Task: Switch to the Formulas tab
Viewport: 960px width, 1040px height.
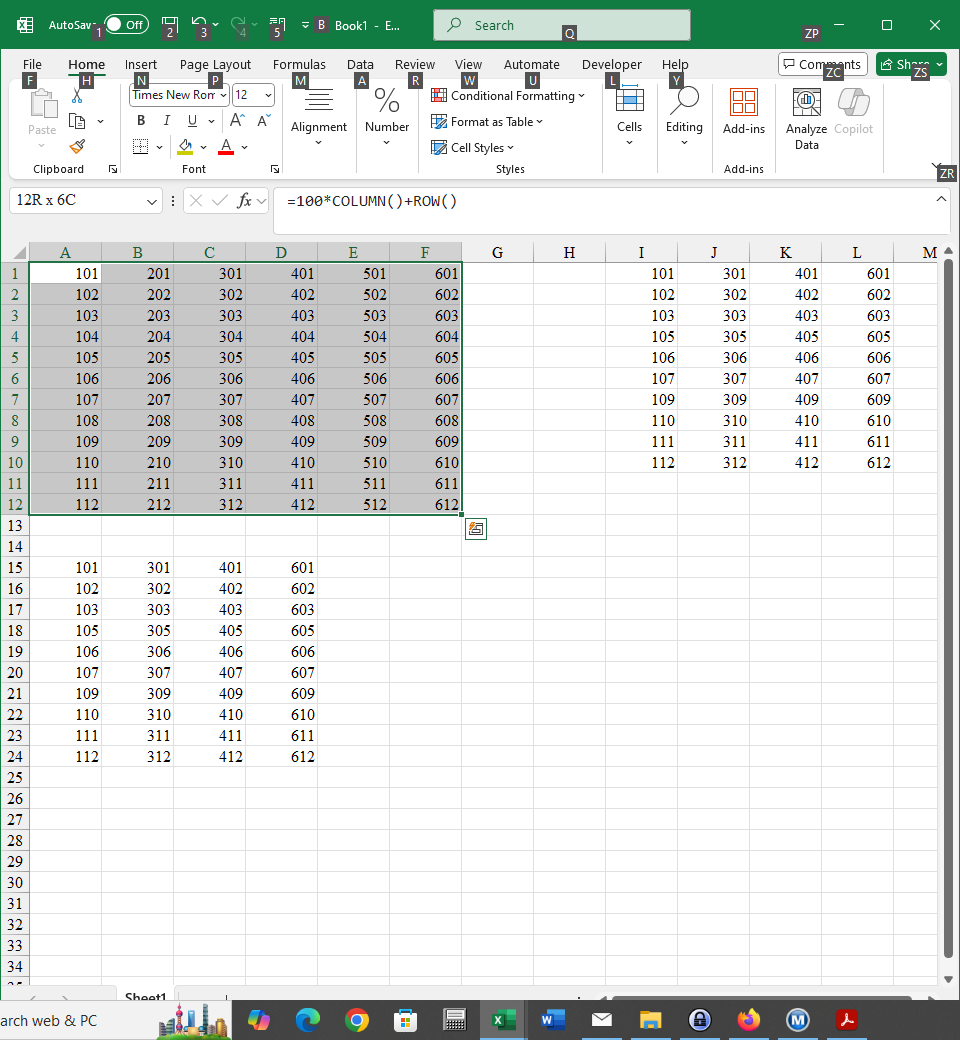Action: [299, 64]
